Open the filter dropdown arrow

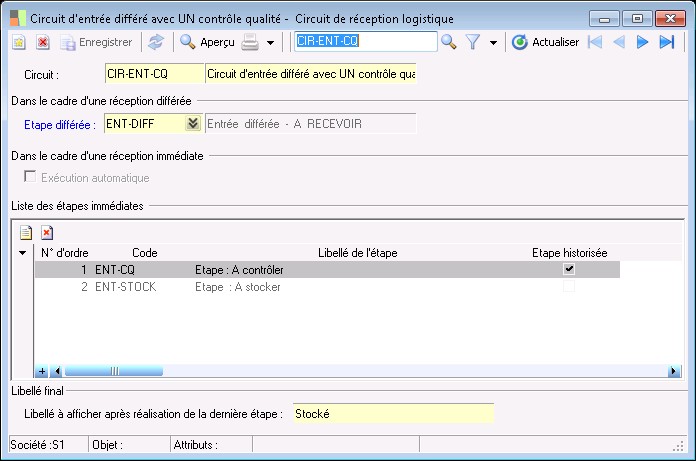(493, 43)
